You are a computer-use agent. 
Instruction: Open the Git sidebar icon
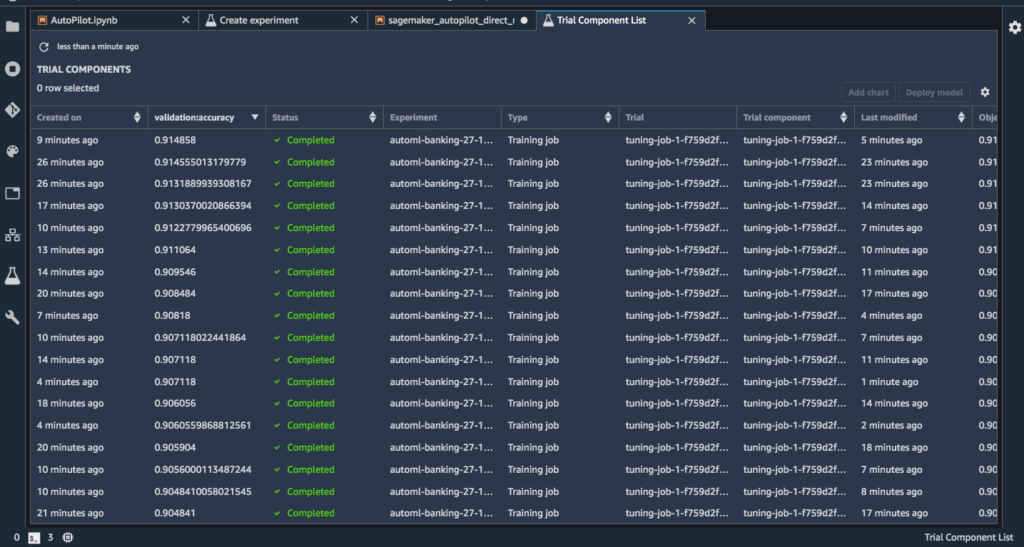12,110
